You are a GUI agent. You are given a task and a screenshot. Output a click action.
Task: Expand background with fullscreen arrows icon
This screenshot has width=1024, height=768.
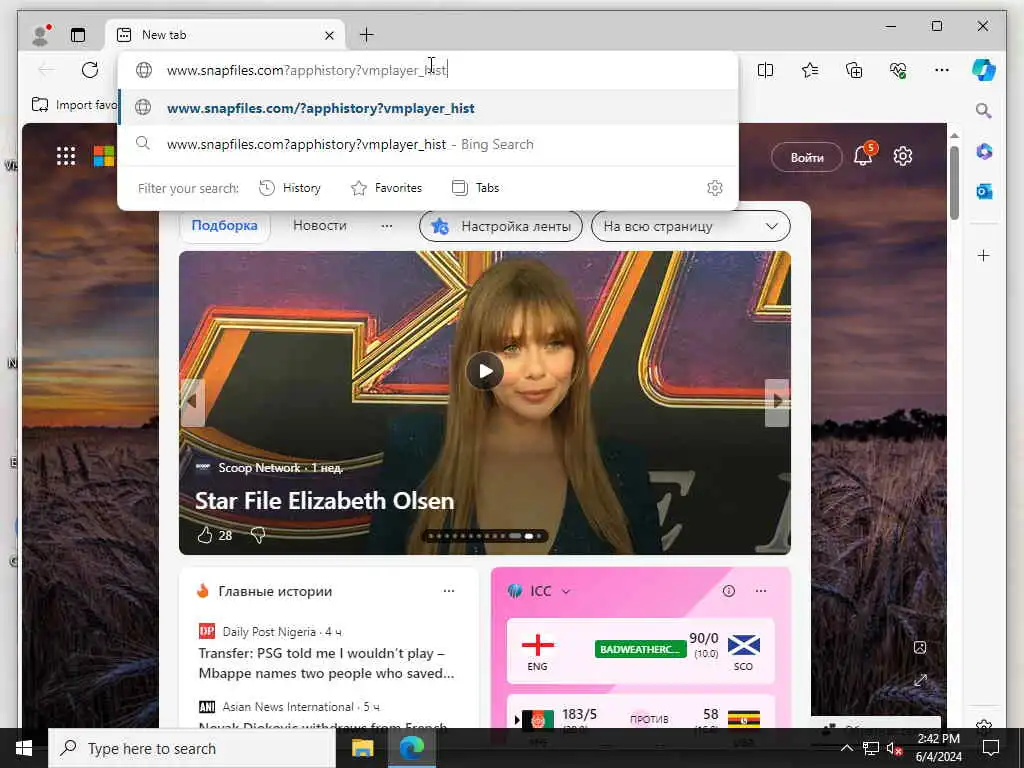[x=920, y=680]
